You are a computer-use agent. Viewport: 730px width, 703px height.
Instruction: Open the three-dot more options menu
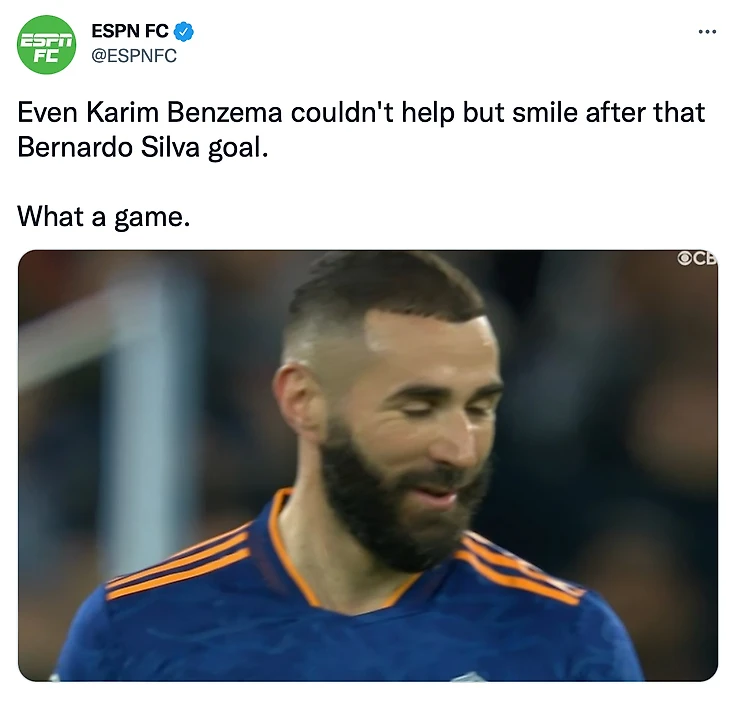click(x=707, y=32)
